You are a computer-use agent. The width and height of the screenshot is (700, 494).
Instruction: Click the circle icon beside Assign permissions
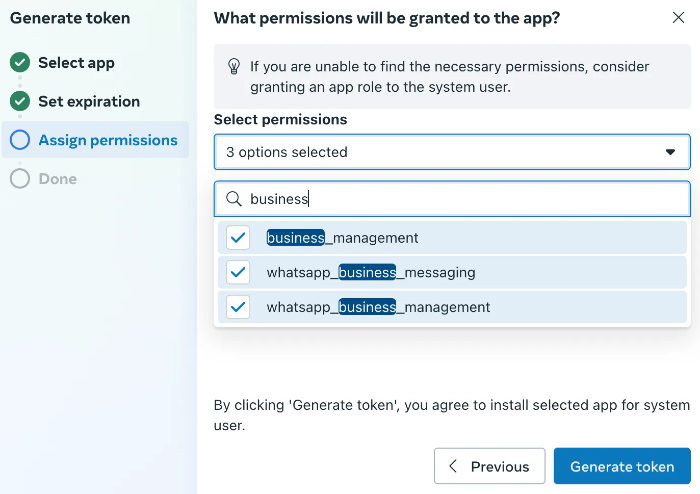20,141
